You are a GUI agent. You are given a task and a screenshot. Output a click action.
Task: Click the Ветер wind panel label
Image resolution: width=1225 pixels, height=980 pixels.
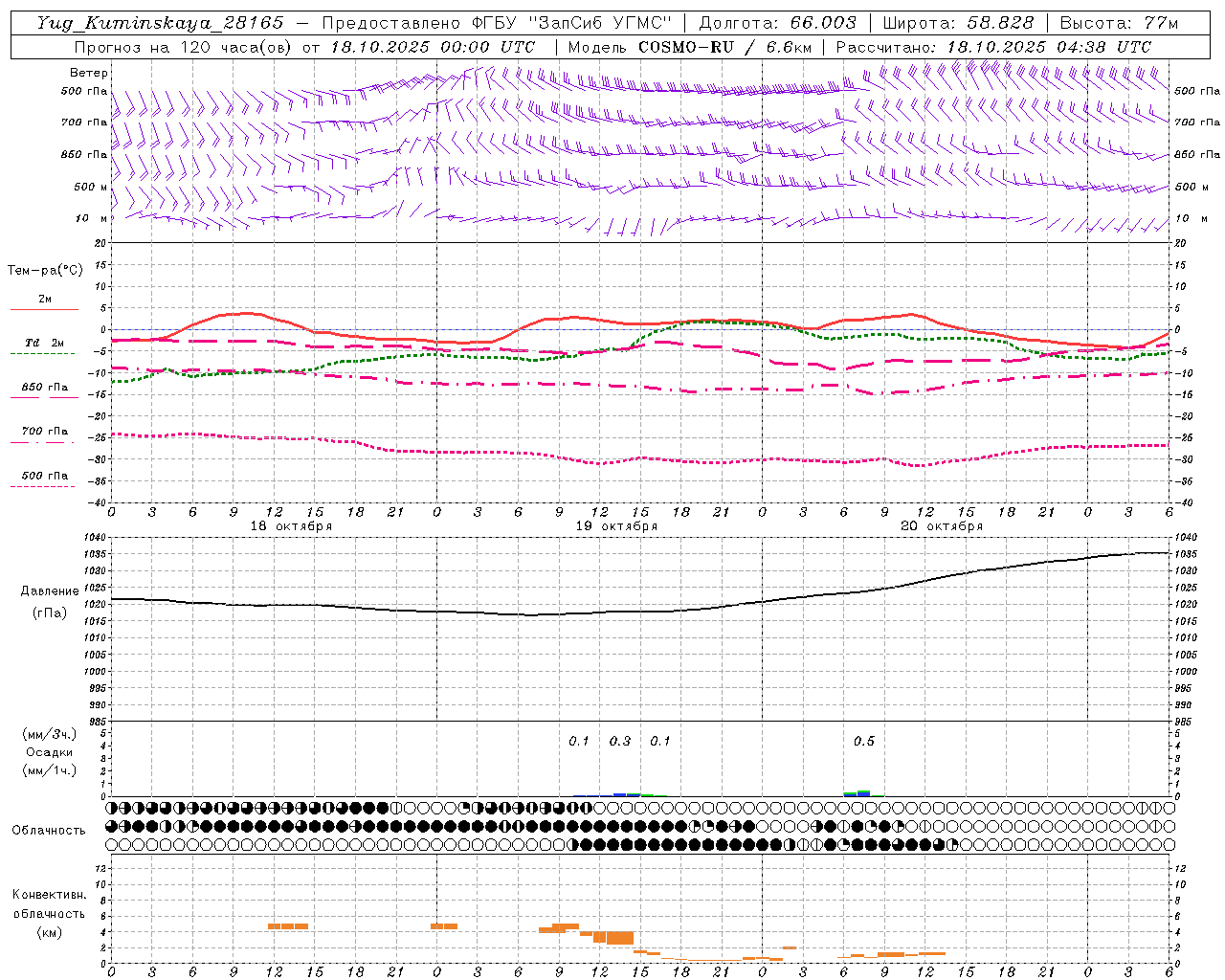tap(89, 73)
